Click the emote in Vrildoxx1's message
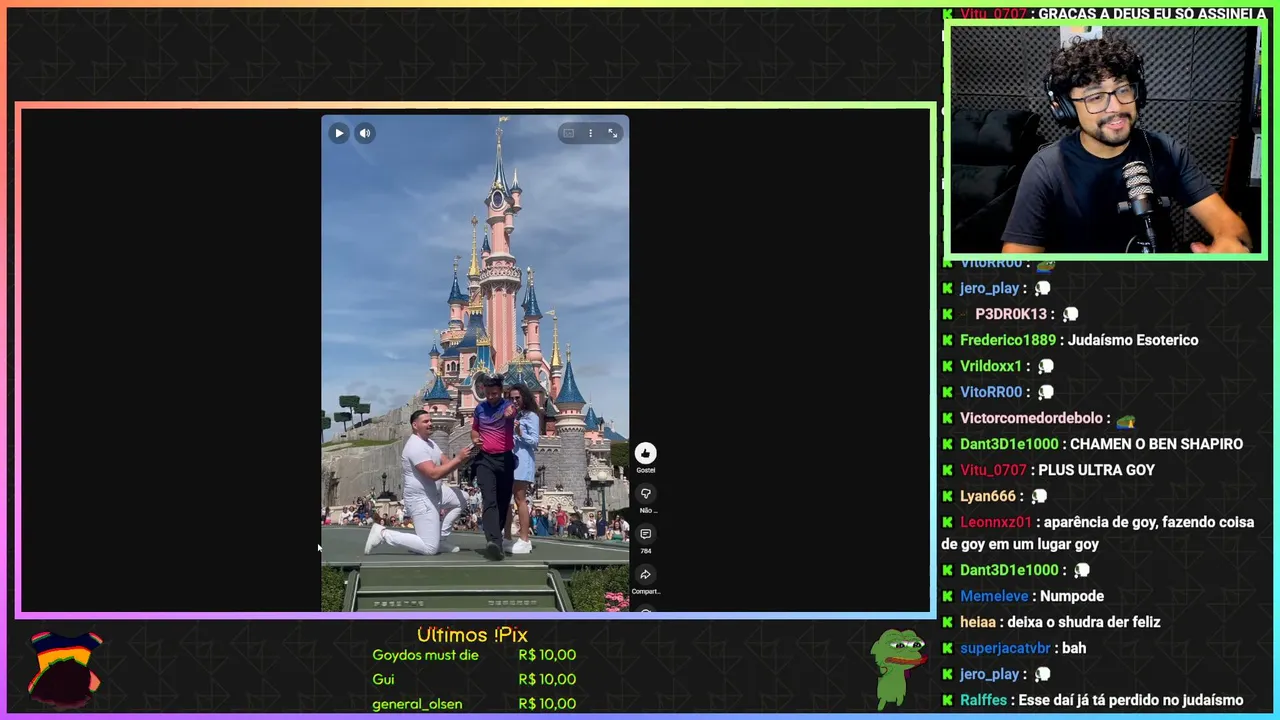 (1046, 366)
